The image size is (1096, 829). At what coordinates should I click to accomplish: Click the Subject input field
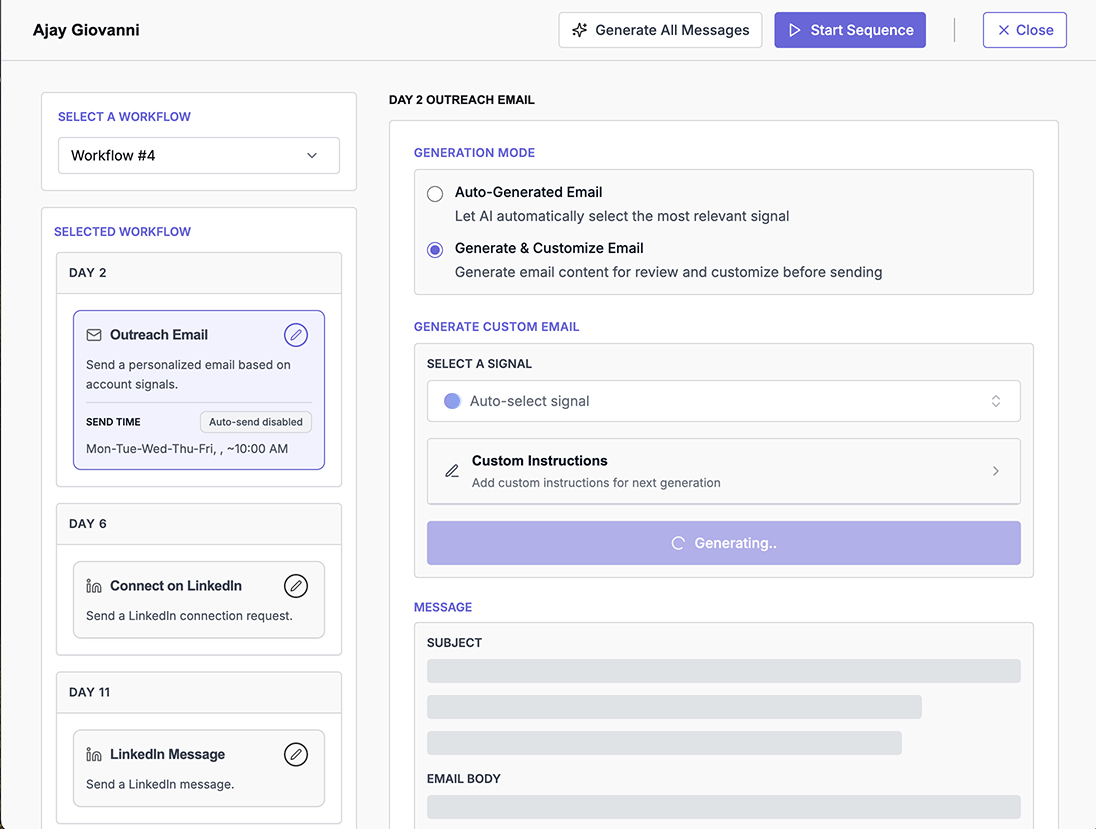723,670
